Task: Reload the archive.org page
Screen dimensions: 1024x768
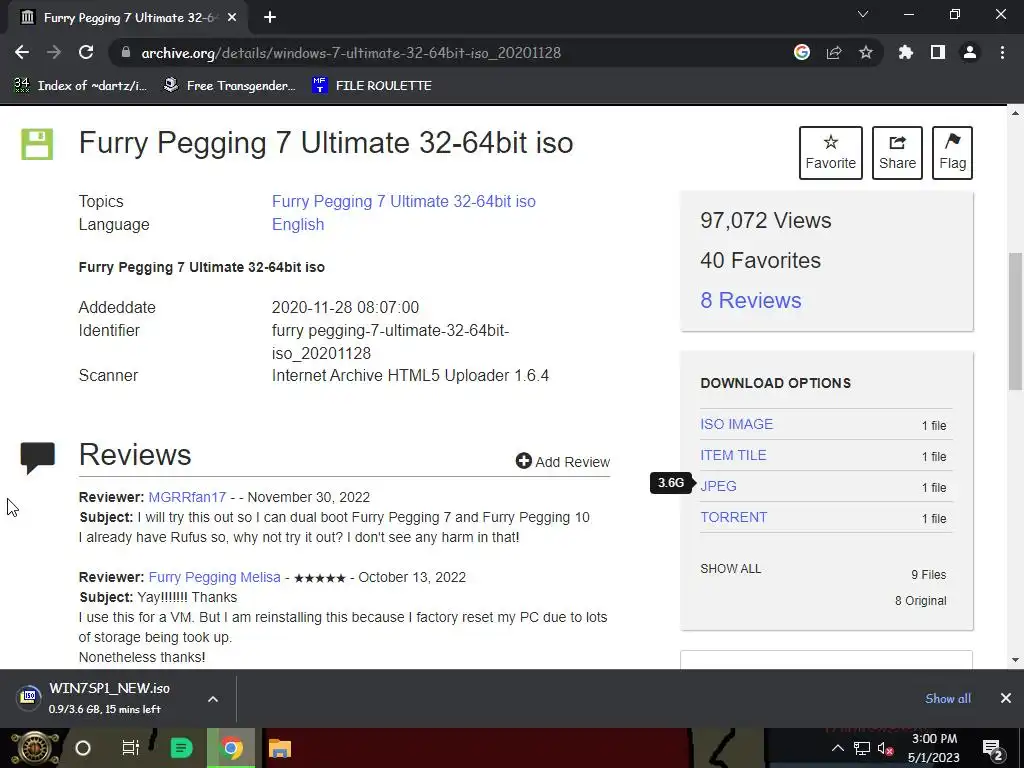Action: pos(86,52)
